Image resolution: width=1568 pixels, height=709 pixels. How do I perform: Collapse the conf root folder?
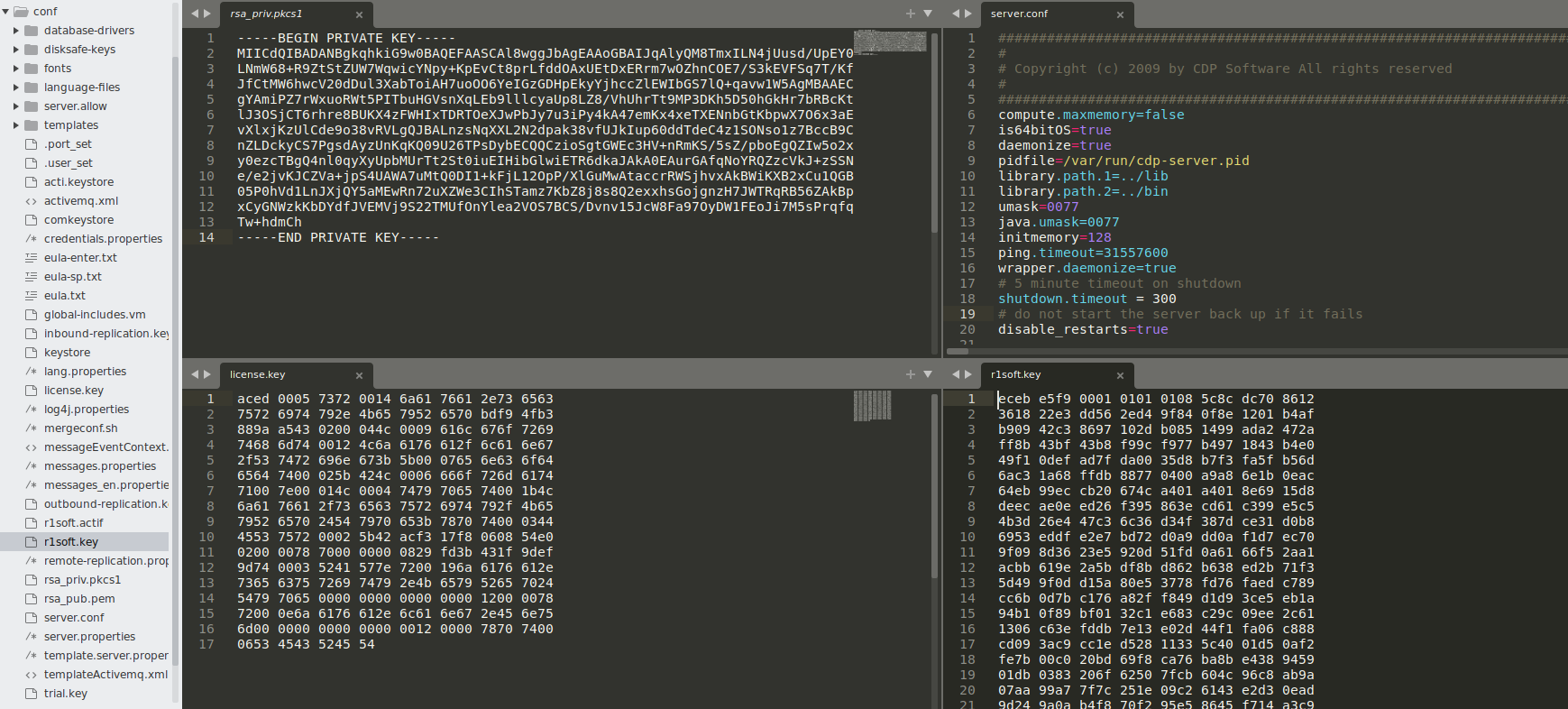coord(5,12)
